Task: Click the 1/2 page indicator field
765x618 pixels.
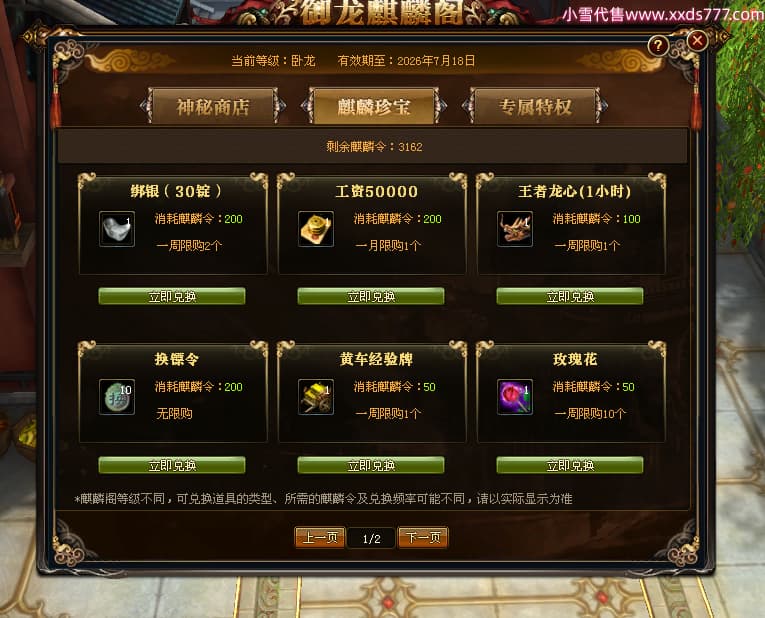Action: 371,538
